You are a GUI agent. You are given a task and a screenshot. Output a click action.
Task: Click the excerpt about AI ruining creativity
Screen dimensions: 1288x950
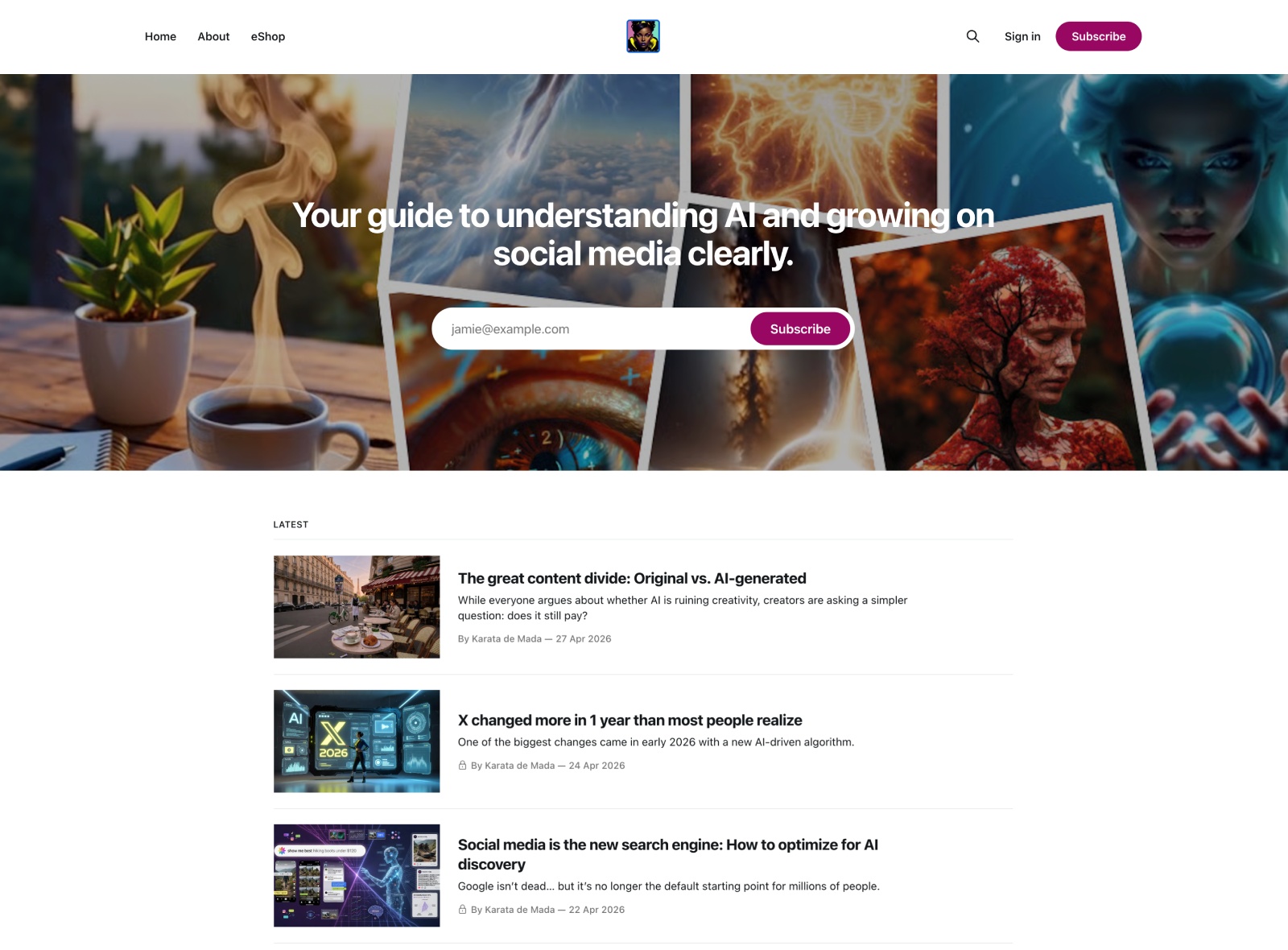[x=683, y=608]
